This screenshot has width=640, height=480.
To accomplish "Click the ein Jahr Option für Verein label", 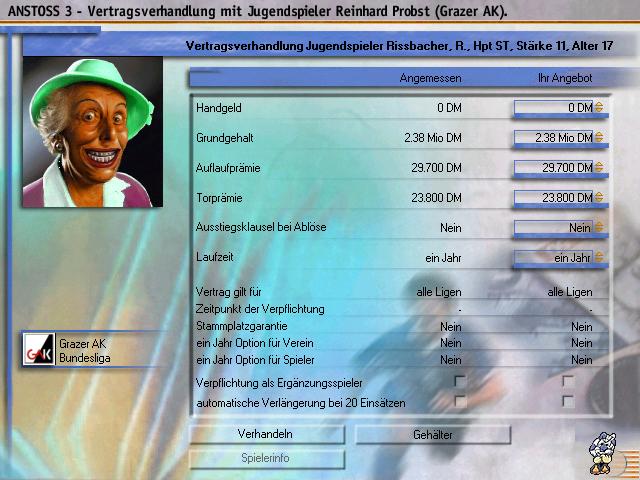I will click(x=255, y=343).
